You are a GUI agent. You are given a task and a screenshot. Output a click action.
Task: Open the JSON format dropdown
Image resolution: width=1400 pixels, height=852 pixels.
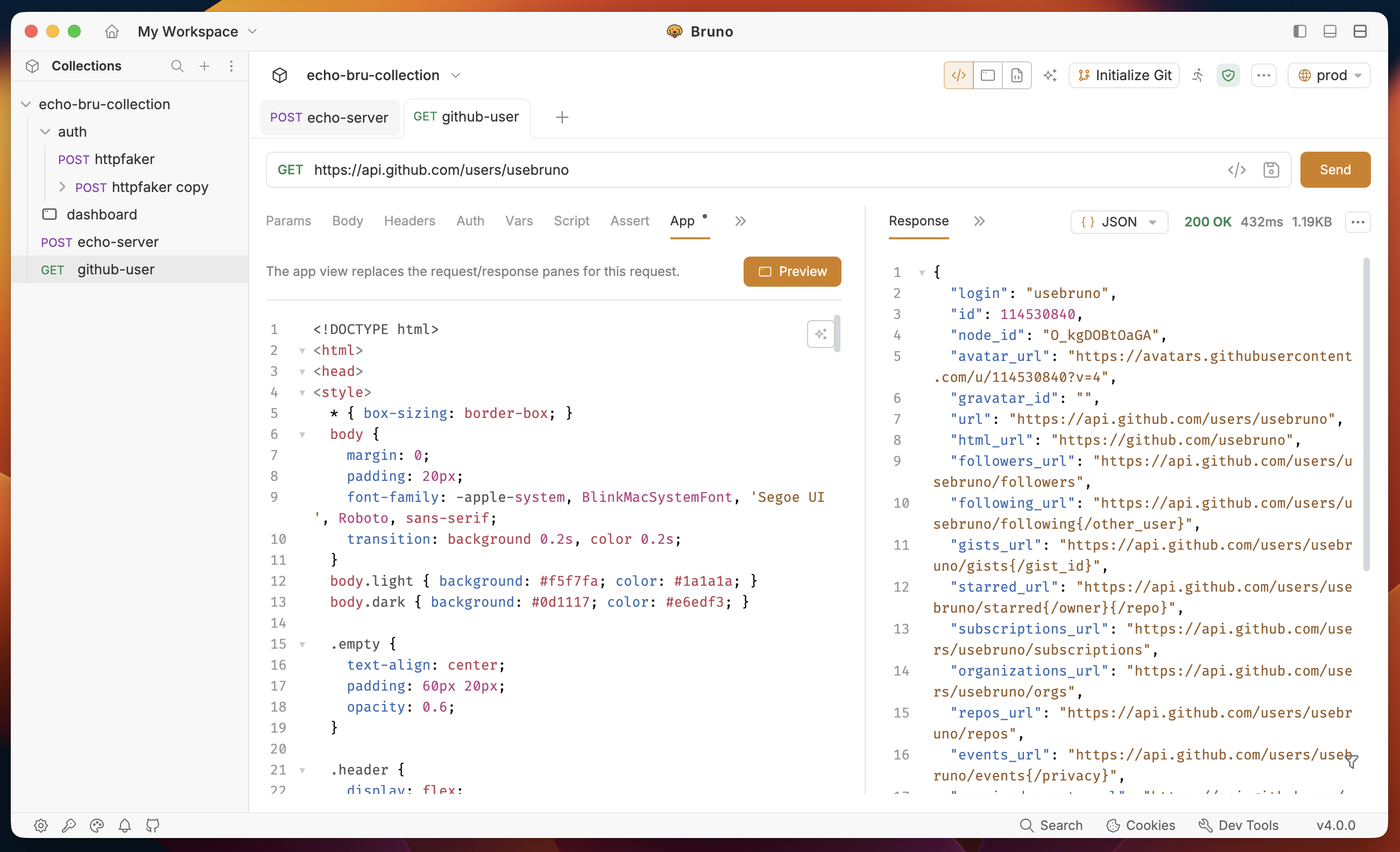[1119, 222]
